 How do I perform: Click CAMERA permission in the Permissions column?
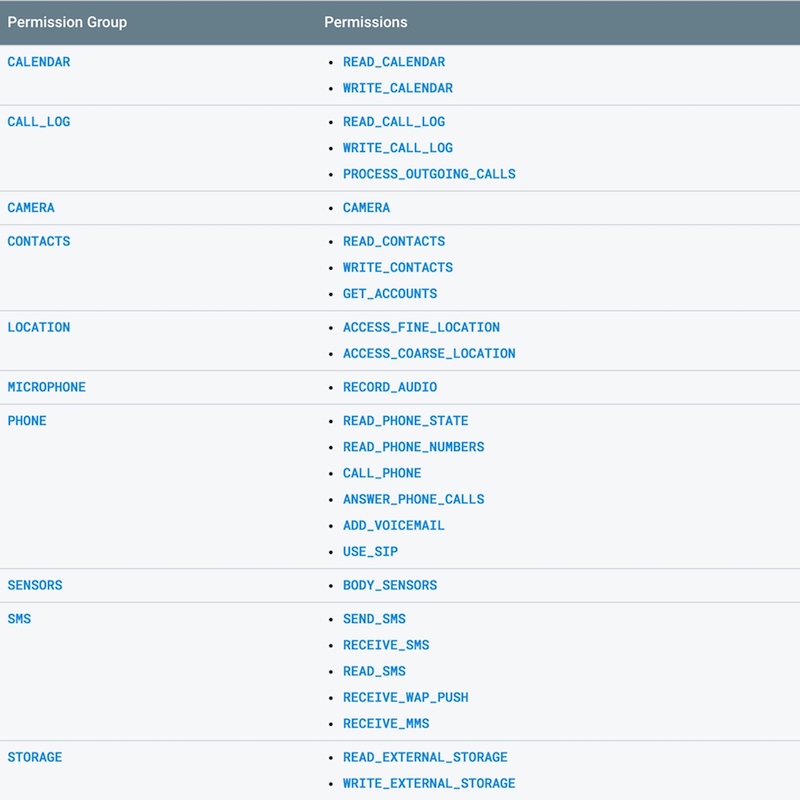coord(366,208)
